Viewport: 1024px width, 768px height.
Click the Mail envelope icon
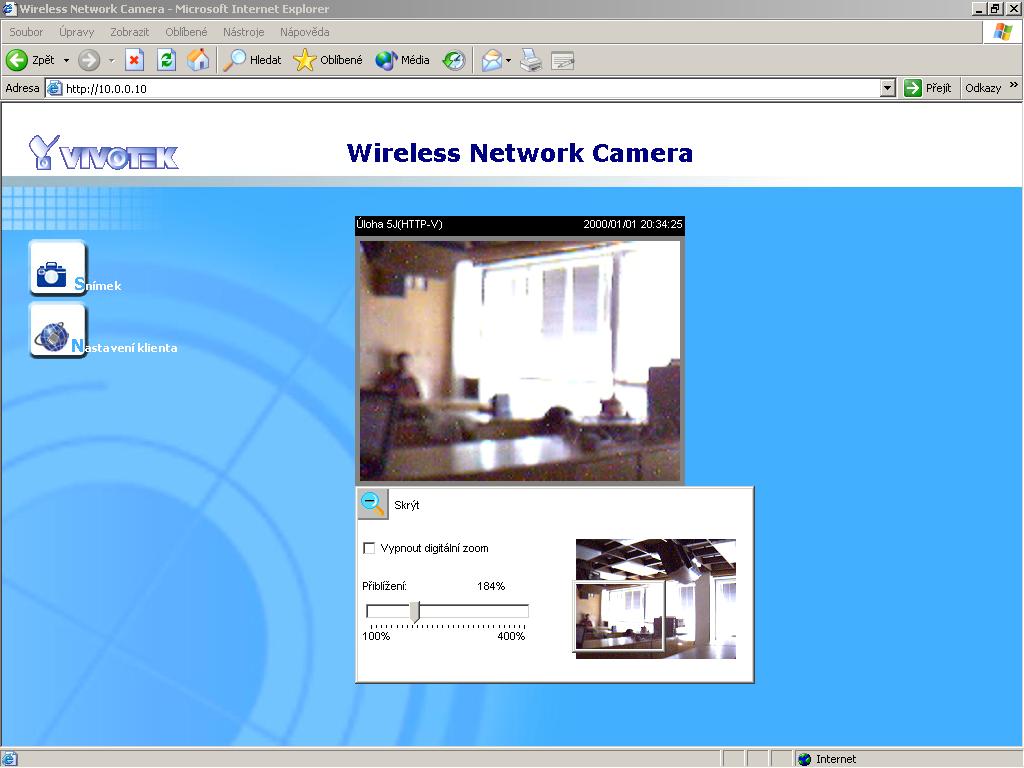click(x=492, y=60)
